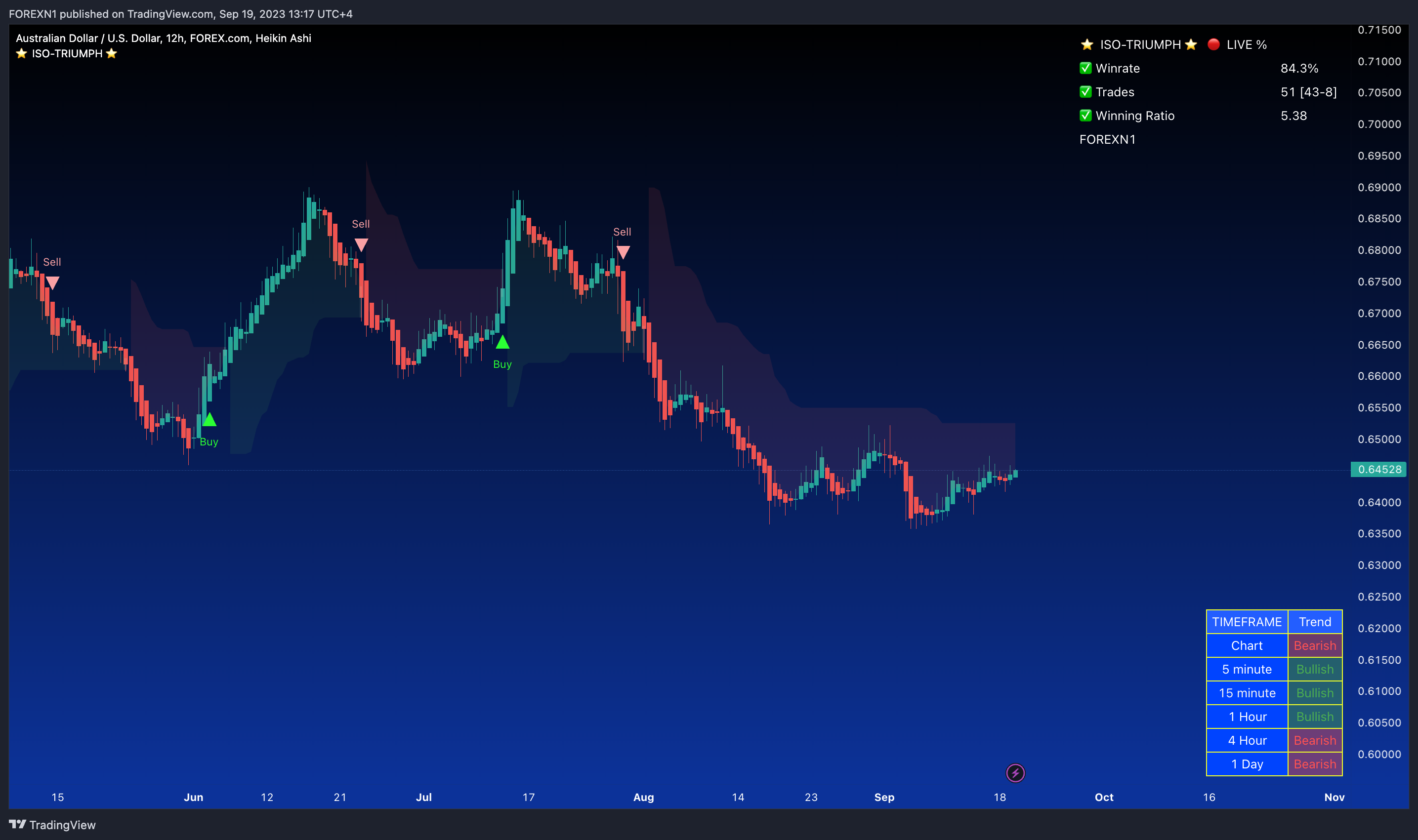Click the 1 Day row label

(x=1247, y=764)
